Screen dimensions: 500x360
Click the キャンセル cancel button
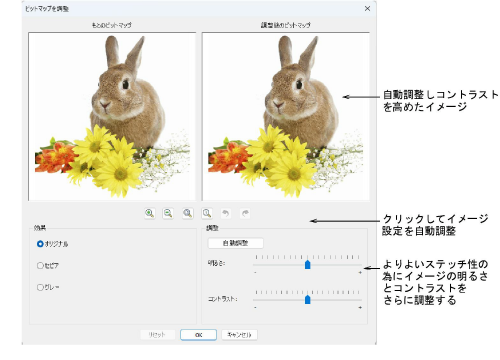tap(239, 335)
